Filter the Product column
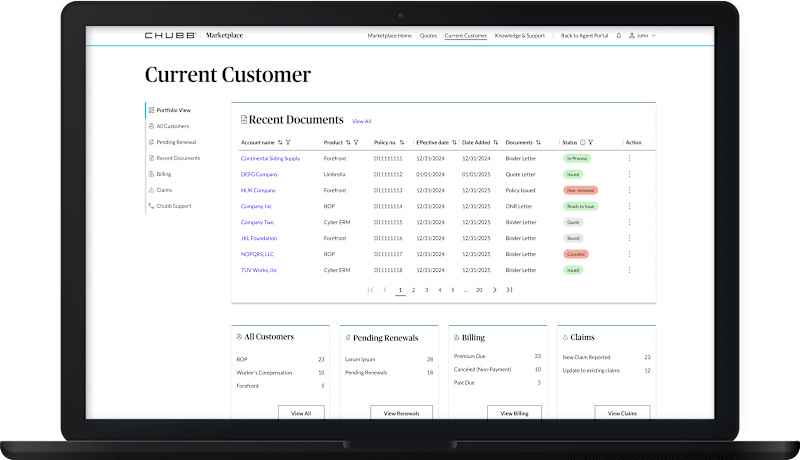Viewport: 800px width, 460px height. coord(356,142)
